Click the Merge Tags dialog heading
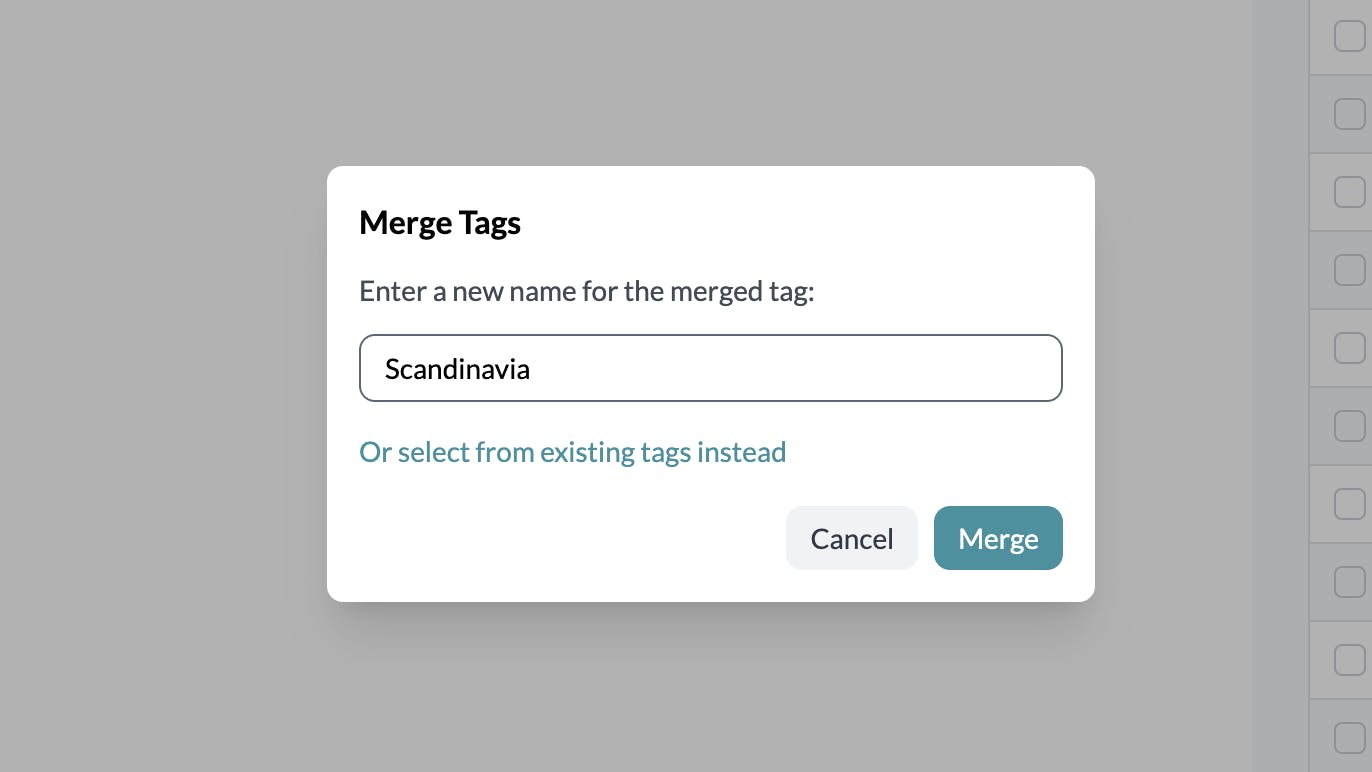The image size is (1372, 772). [x=440, y=222]
